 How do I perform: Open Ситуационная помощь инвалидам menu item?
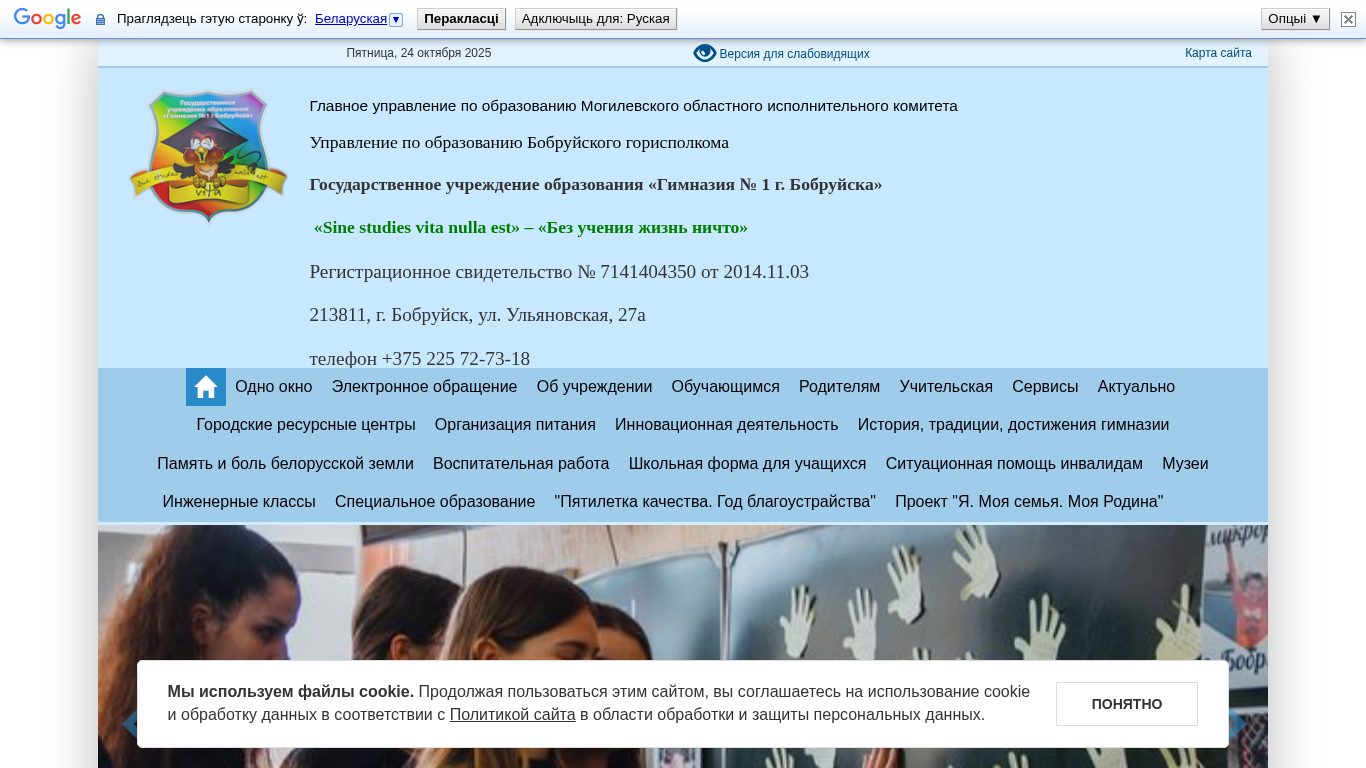[1014, 464]
